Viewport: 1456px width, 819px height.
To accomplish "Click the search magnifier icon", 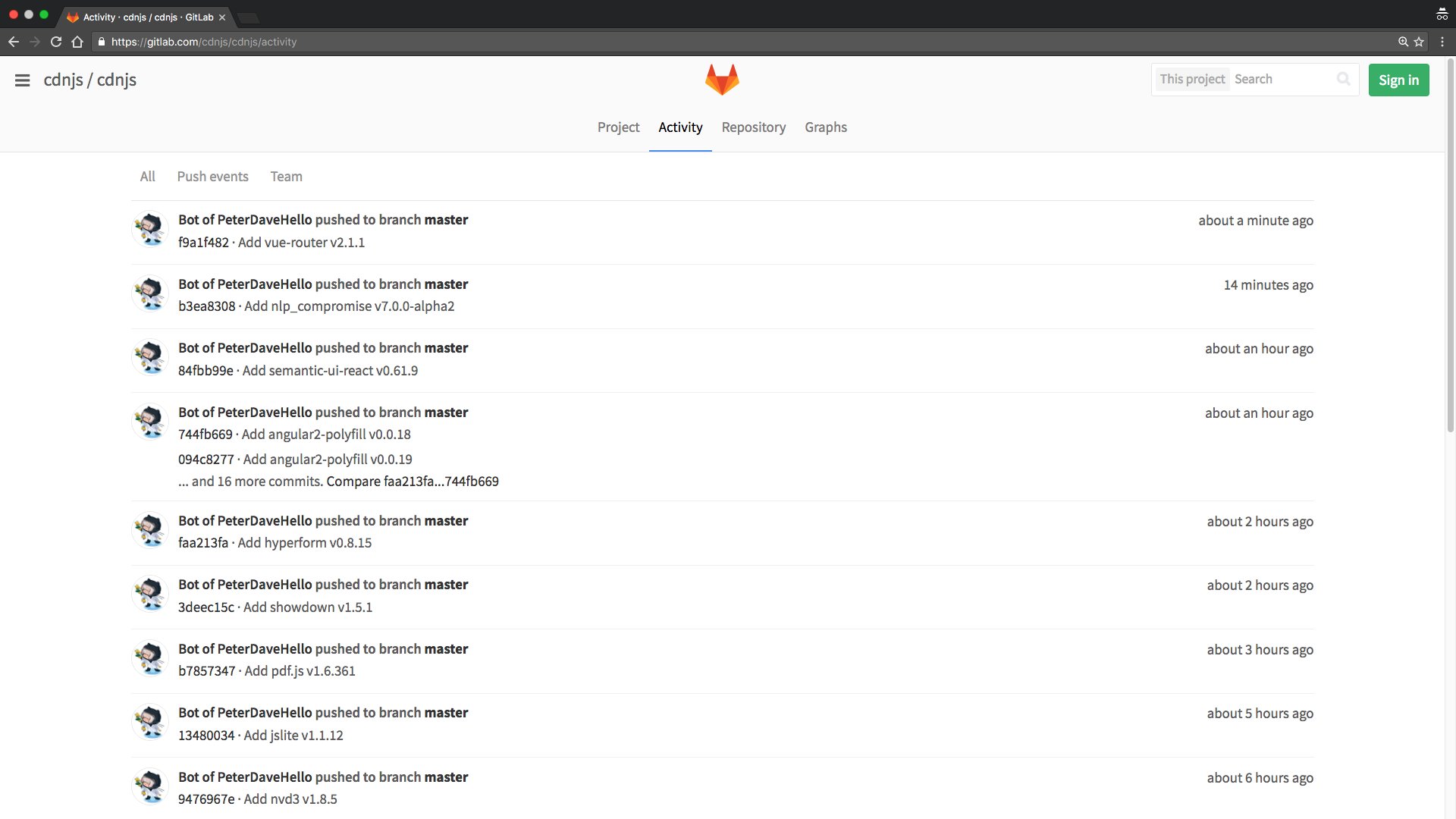I will (x=1343, y=79).
